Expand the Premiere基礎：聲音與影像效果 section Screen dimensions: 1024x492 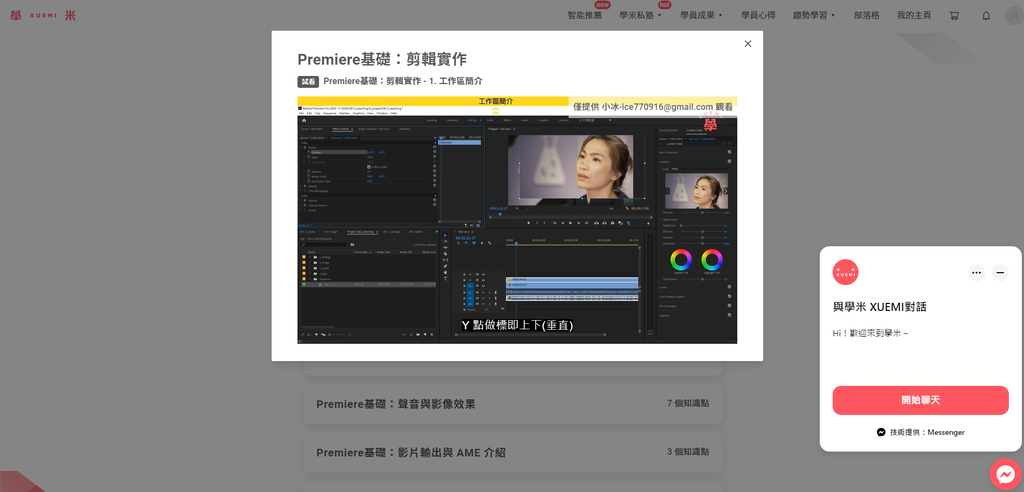point(512,404)
